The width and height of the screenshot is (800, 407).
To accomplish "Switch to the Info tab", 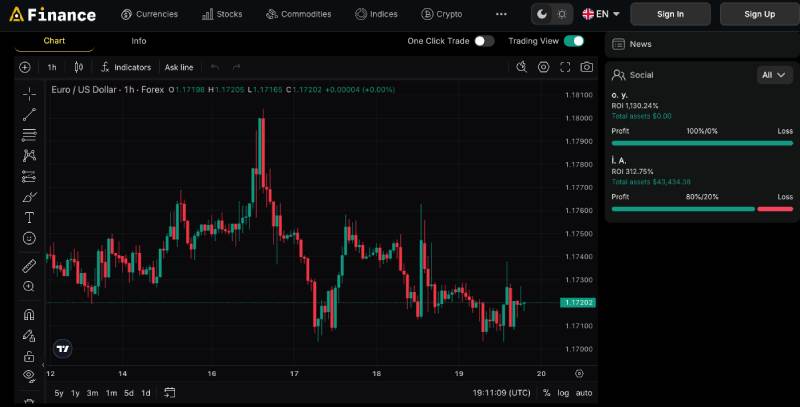I will [x=139, y=41].
